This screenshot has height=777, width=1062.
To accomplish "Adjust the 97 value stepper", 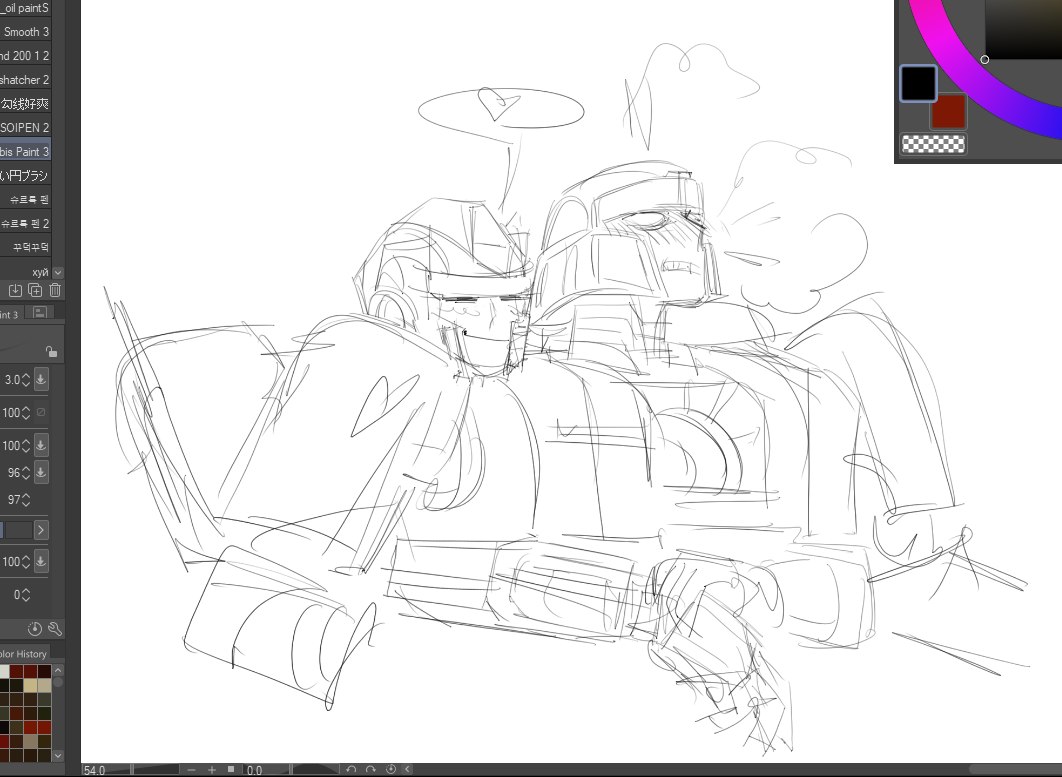I will pyautogui.click(x=26, y=500).
